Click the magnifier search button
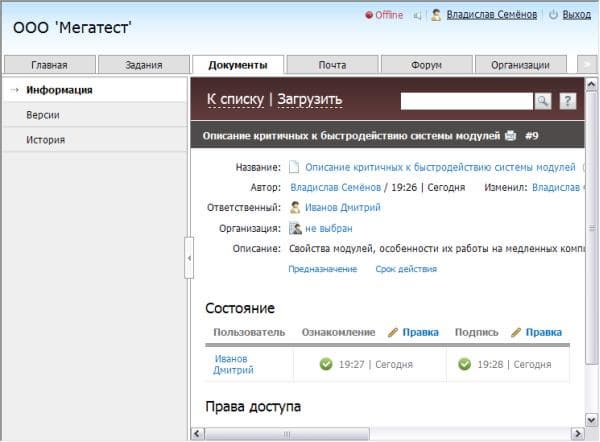 [x=543, y=101]
